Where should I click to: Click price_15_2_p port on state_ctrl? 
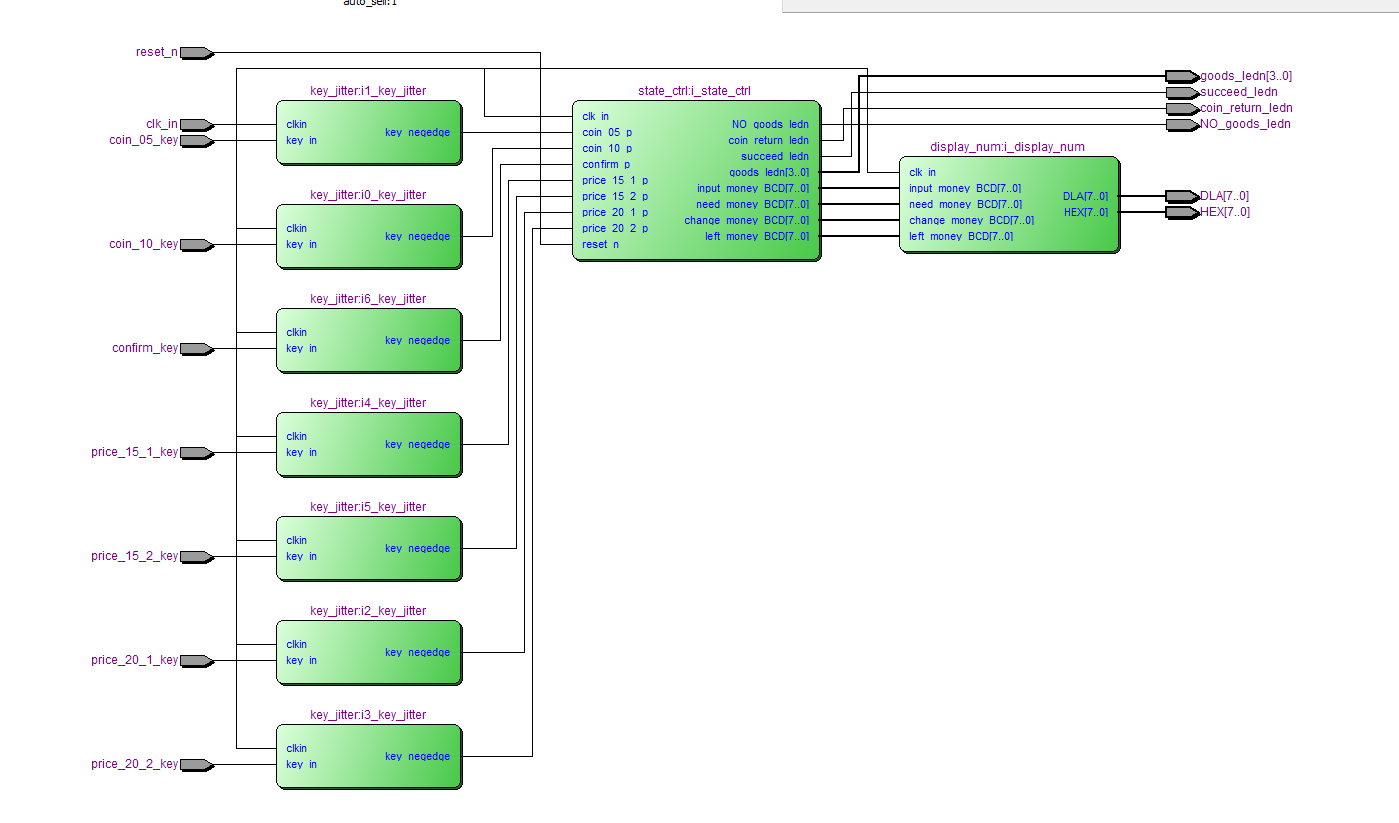pos(615,196)
